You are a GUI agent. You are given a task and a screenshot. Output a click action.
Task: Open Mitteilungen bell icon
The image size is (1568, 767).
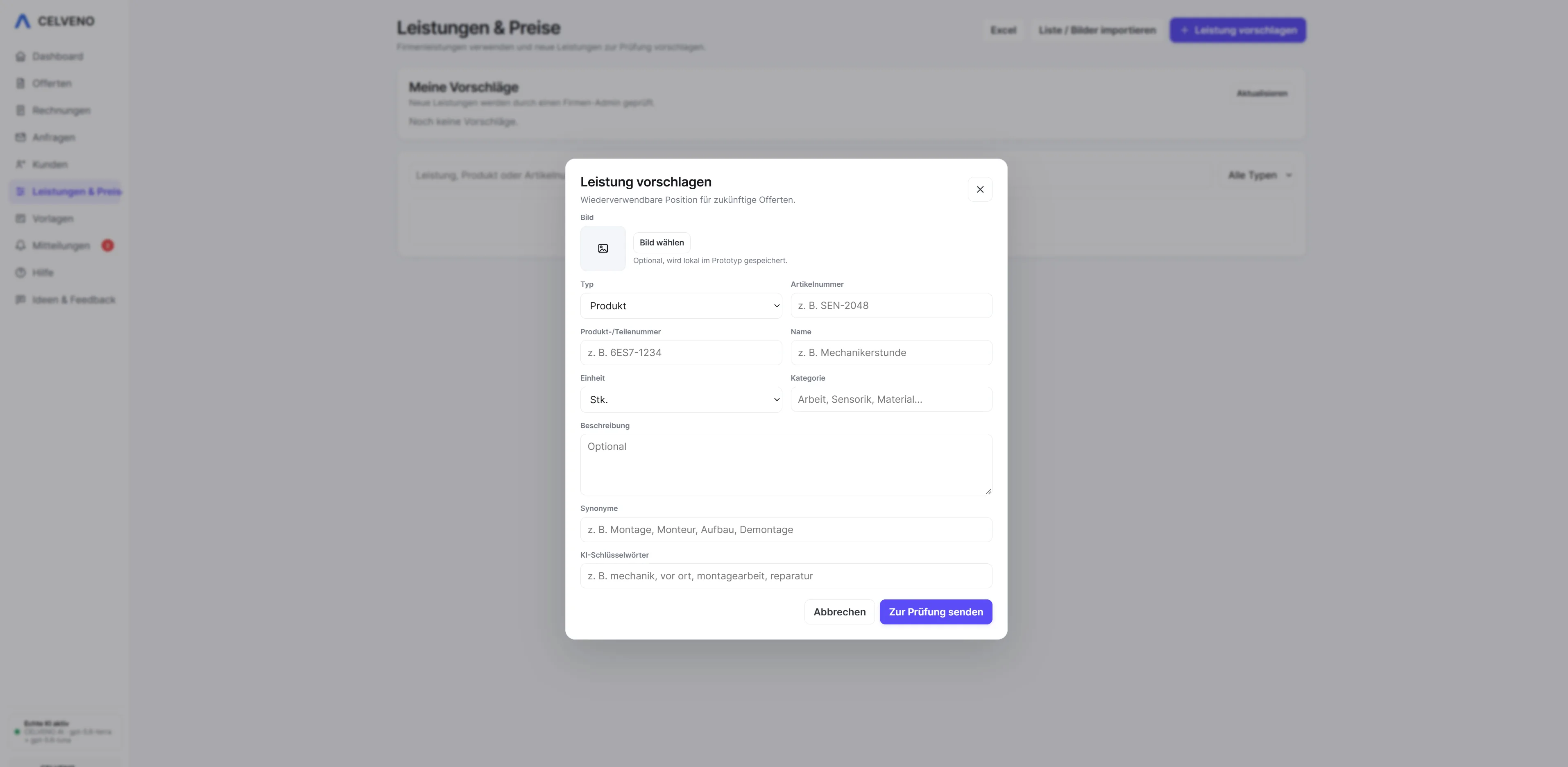coord(21,245)
